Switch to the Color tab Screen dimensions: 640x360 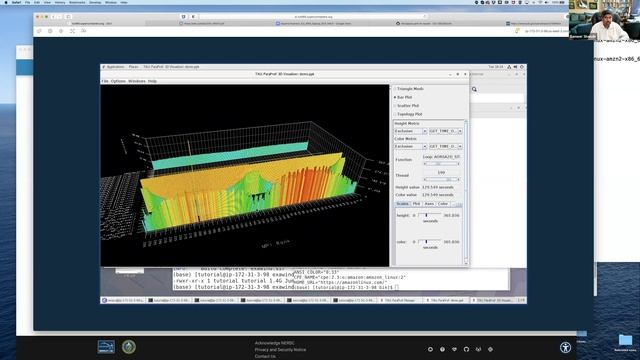(x=443, y=204)
